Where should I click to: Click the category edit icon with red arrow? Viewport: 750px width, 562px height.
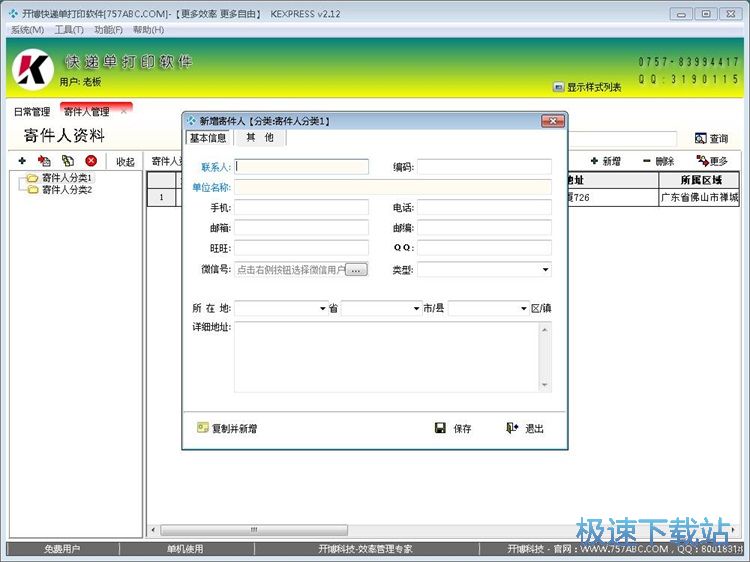click(44, 161)
